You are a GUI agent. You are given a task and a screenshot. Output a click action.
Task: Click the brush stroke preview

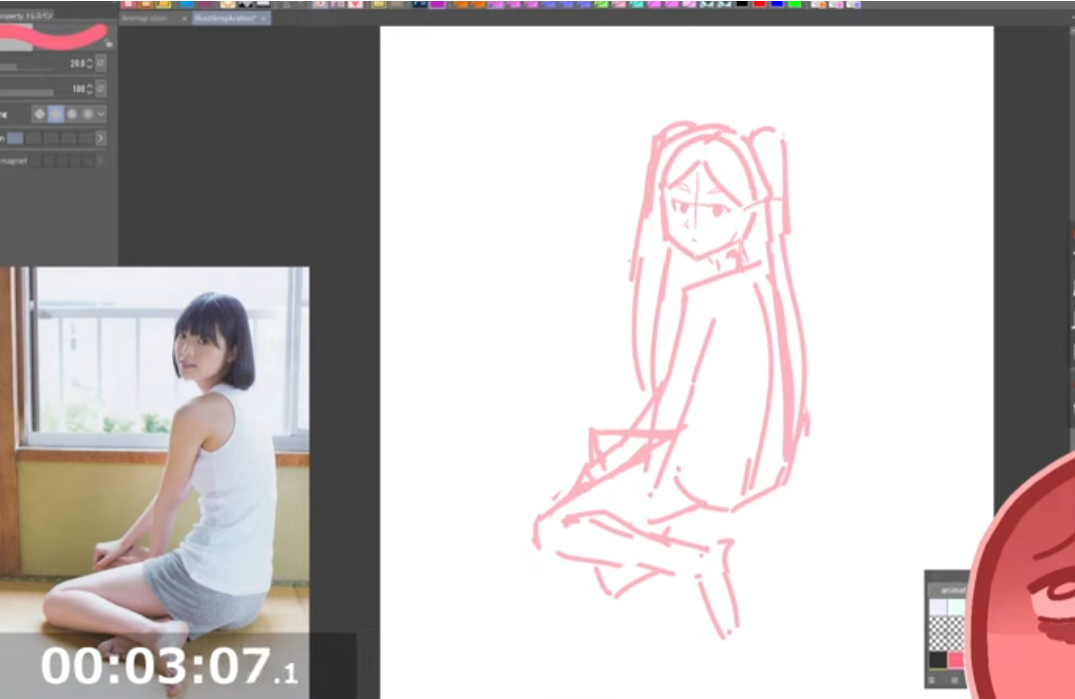(53, 37)
